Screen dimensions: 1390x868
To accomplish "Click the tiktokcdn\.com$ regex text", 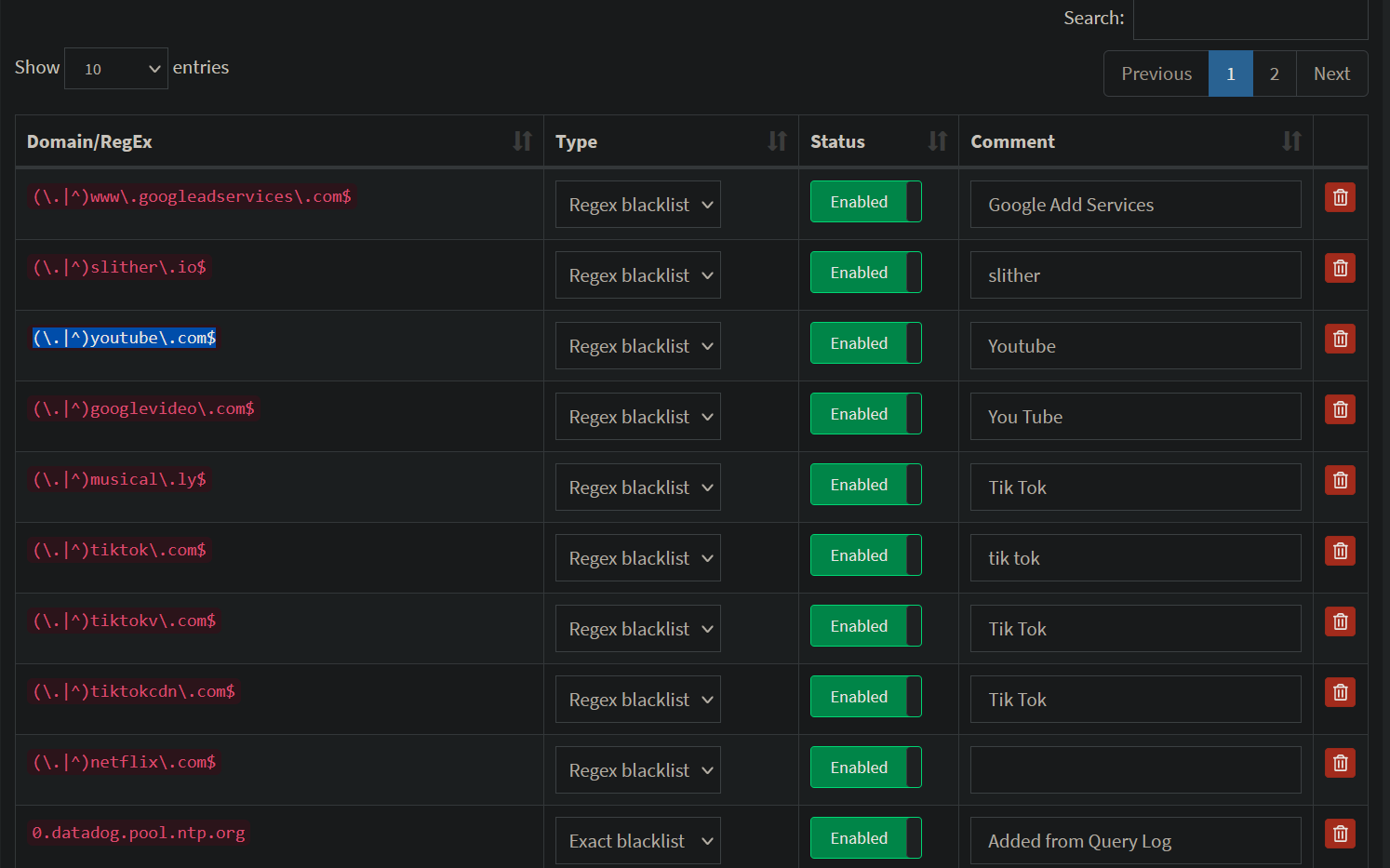I will pos(134,691).
